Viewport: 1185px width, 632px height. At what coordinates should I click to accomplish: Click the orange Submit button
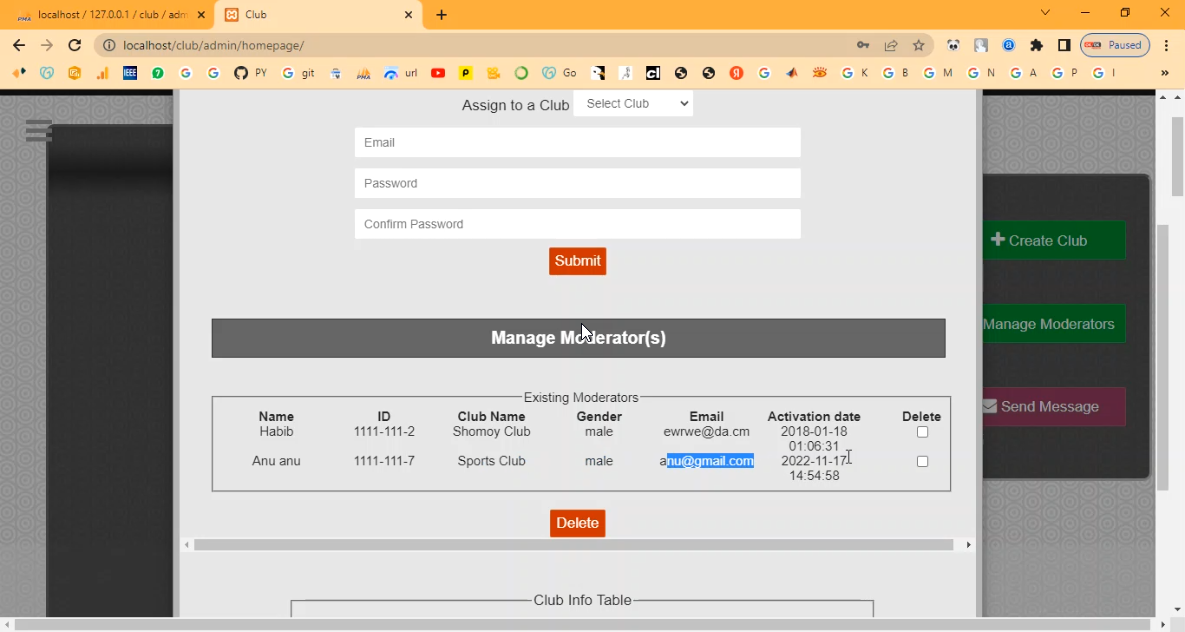point(577,261)
